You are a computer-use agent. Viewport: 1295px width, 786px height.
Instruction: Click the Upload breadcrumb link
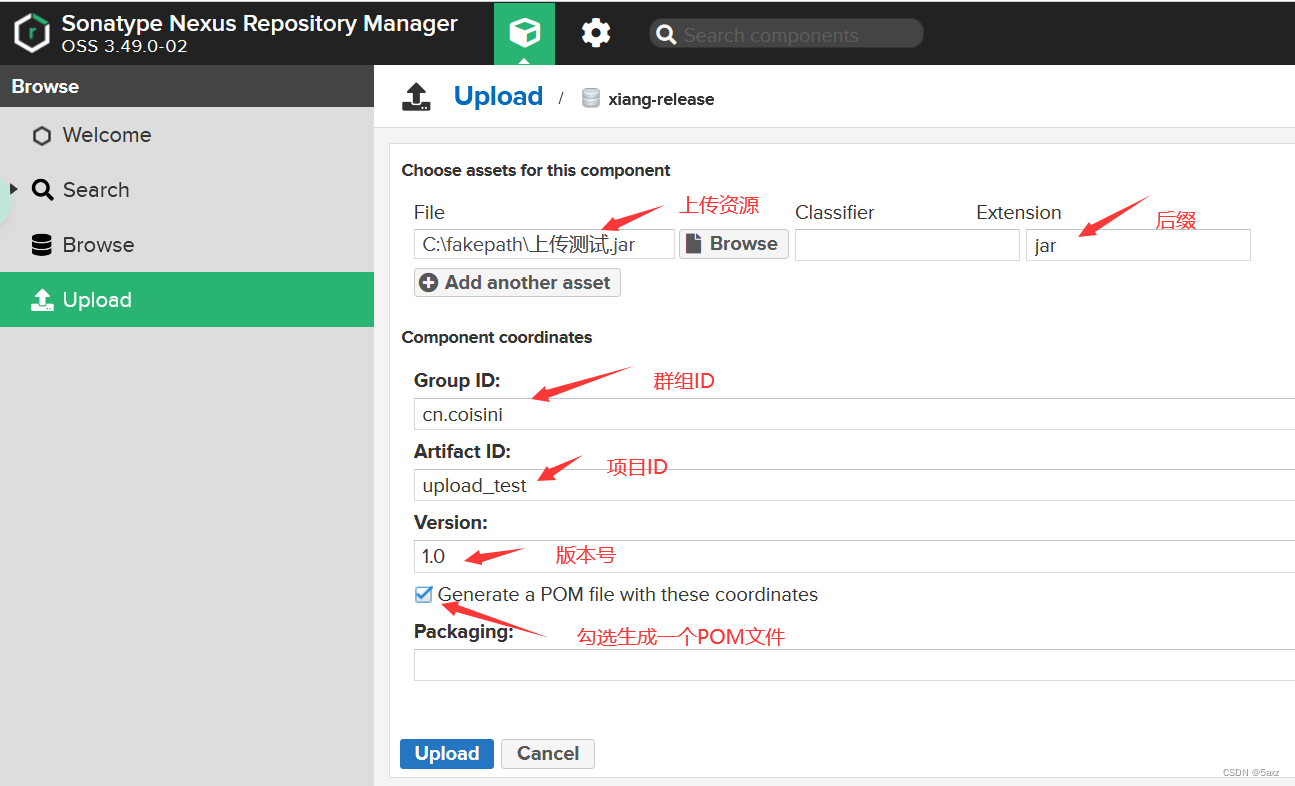(x=498, y=96)
